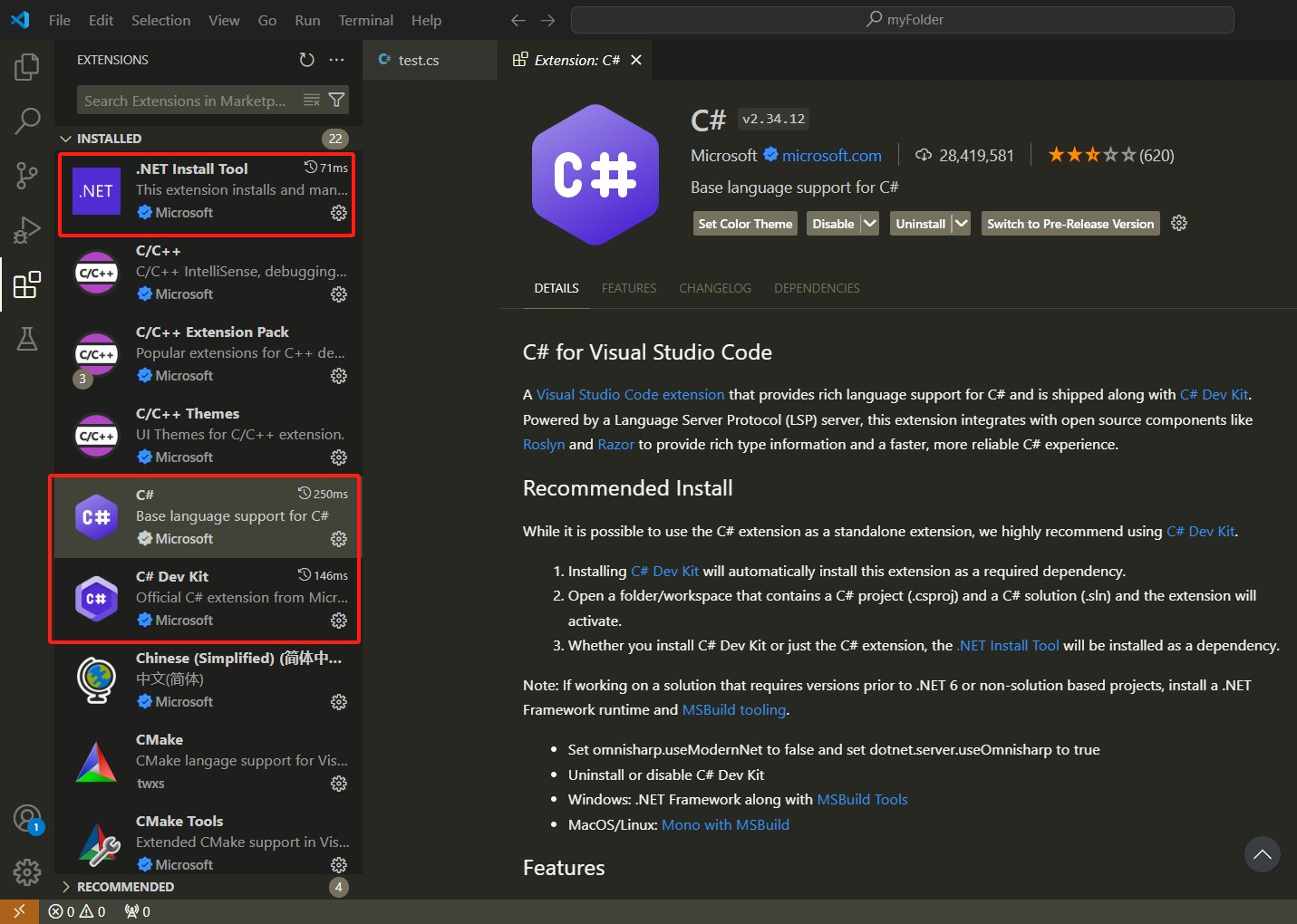
Task: Open manage gear for C# Dev Kit
Action: point(339,621)
